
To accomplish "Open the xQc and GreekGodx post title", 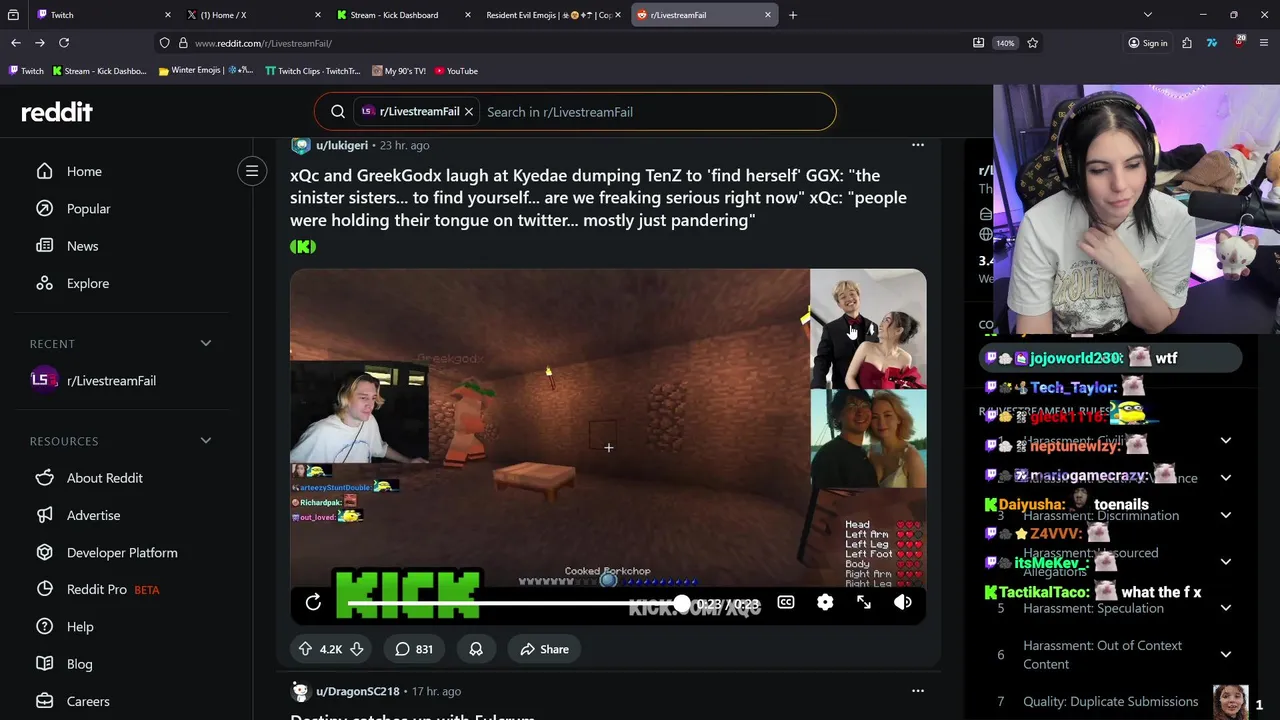I will pos(598,198).
